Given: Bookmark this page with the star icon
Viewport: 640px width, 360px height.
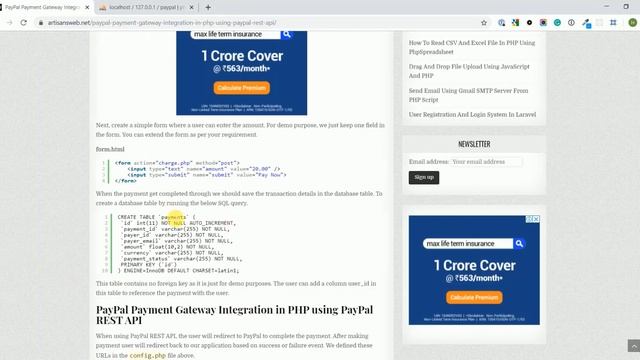Looking at the screenshot, I should pos(484,23).
